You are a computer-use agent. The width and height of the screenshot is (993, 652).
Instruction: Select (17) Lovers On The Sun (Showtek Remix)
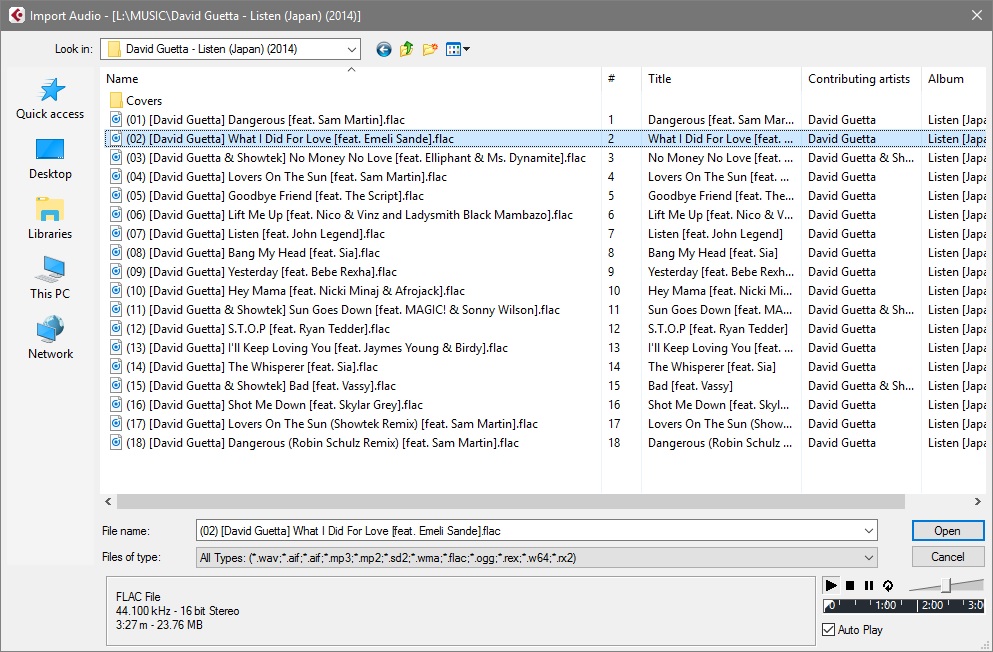332,423
